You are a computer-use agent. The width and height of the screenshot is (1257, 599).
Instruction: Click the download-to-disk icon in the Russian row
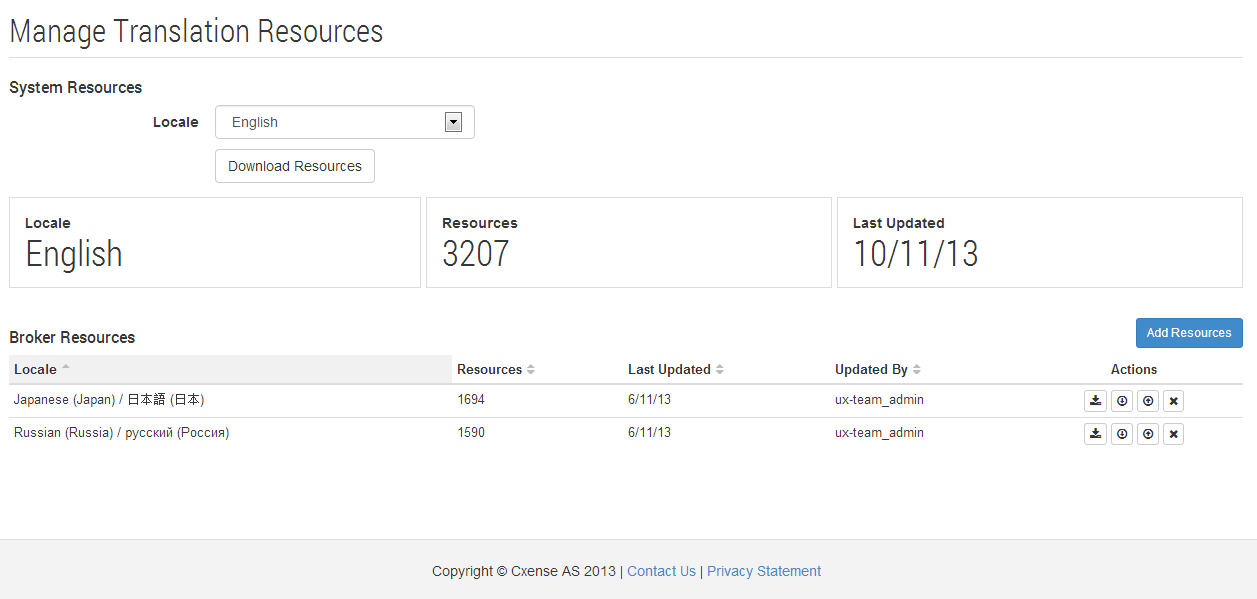click(1095, 434)
